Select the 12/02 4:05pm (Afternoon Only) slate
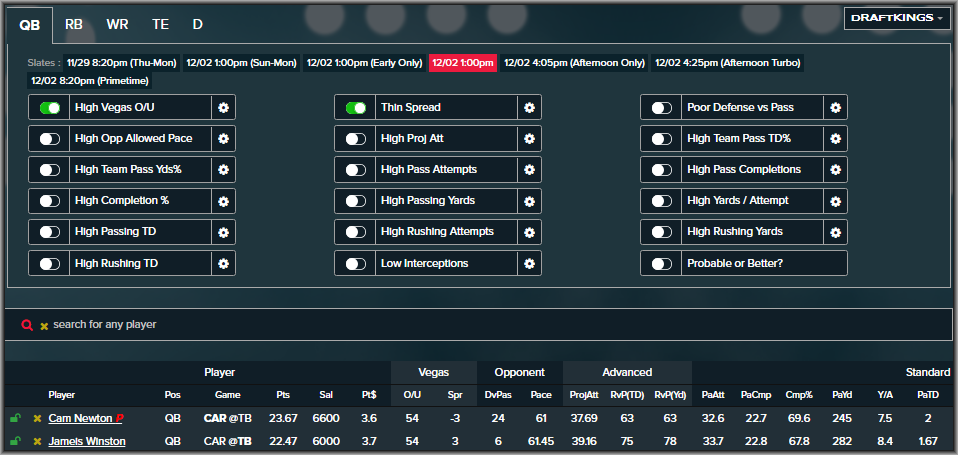 [x=574, y=63]
